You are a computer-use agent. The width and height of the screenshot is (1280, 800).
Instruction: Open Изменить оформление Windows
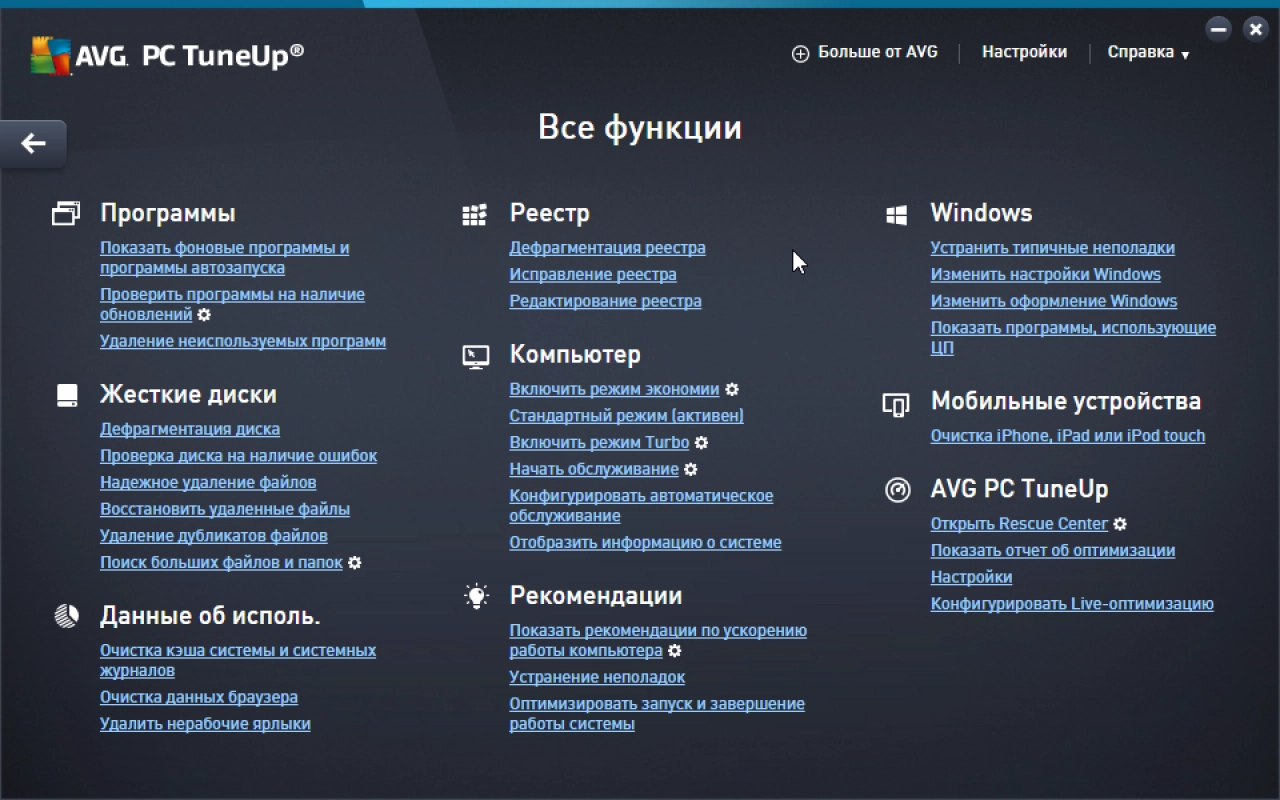(x=1054, y=301)
